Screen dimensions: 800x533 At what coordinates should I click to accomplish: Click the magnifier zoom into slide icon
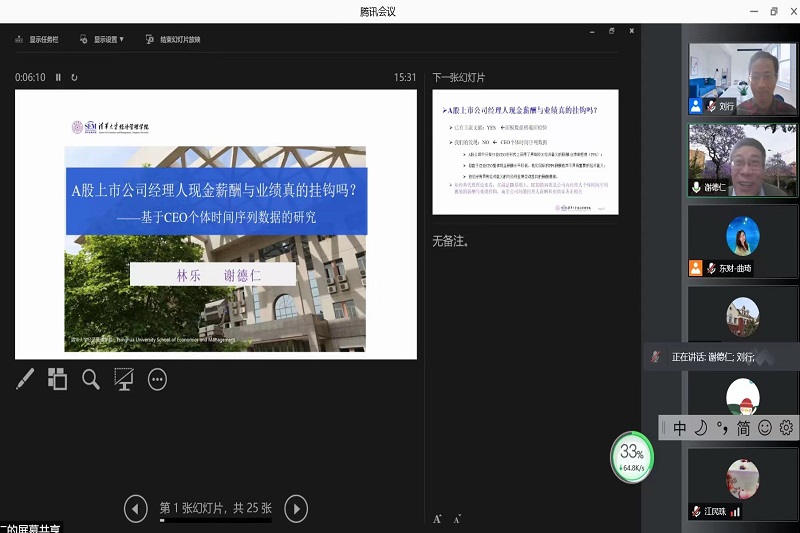(91, 379)
